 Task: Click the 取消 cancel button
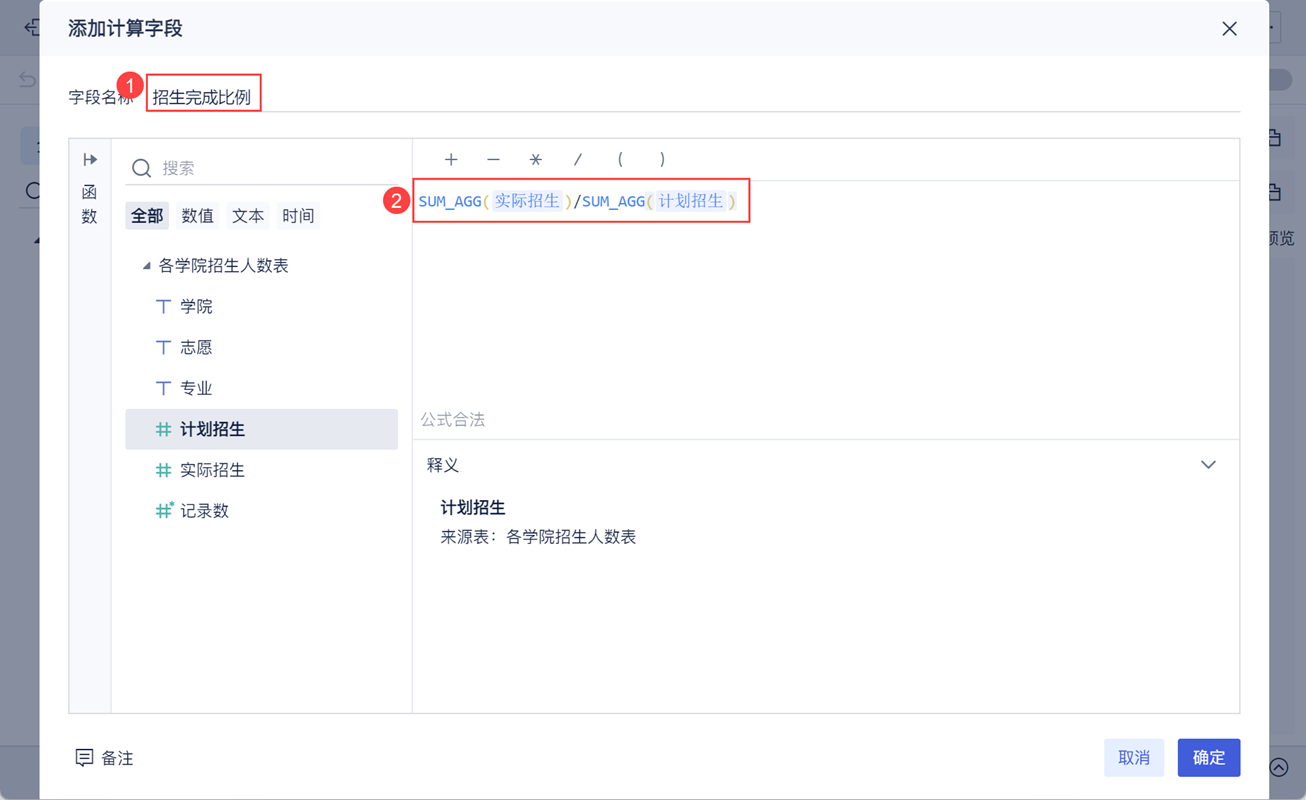[x=1133, y=758]
